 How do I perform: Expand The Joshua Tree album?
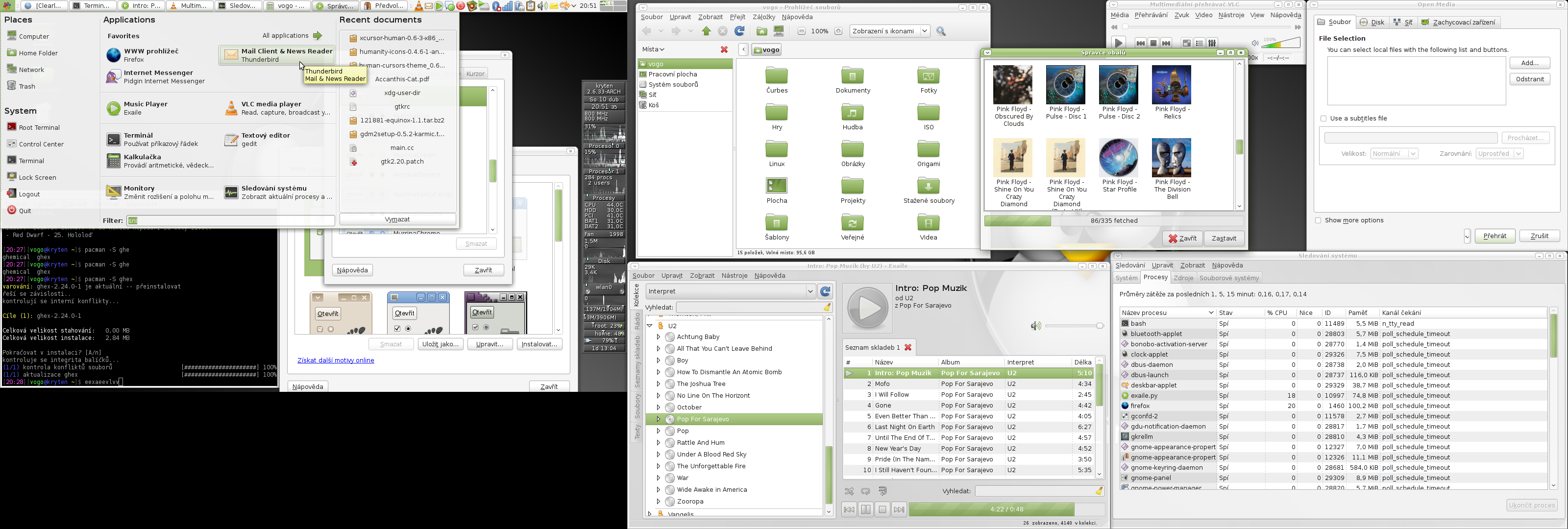pyautogui.click(x=658, y=384)
